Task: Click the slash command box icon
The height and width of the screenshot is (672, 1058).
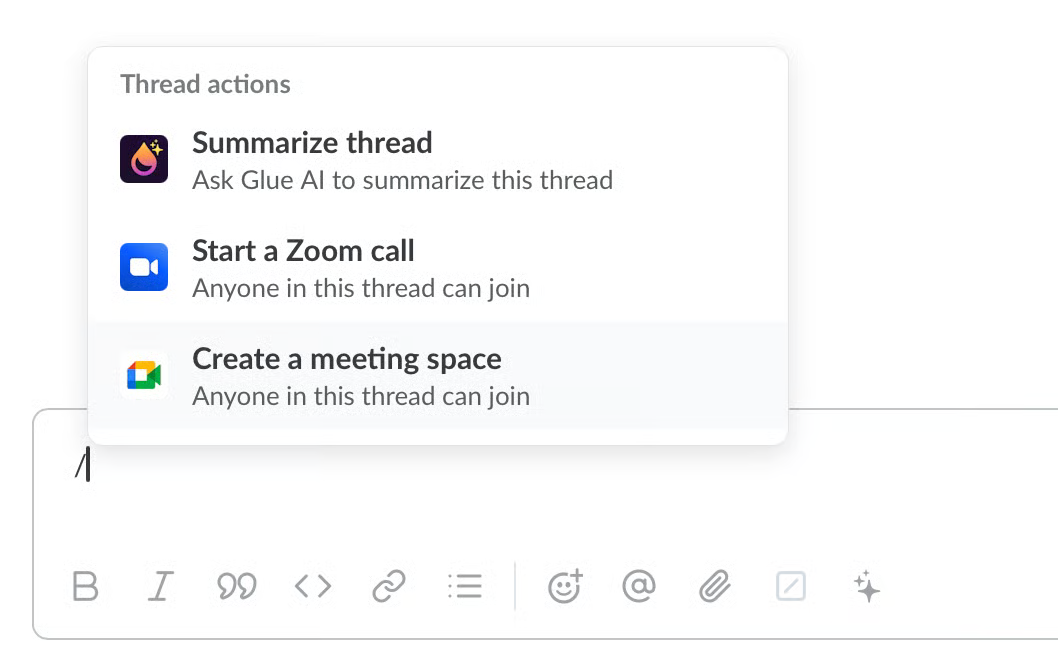Action: [x=790, y=586]
